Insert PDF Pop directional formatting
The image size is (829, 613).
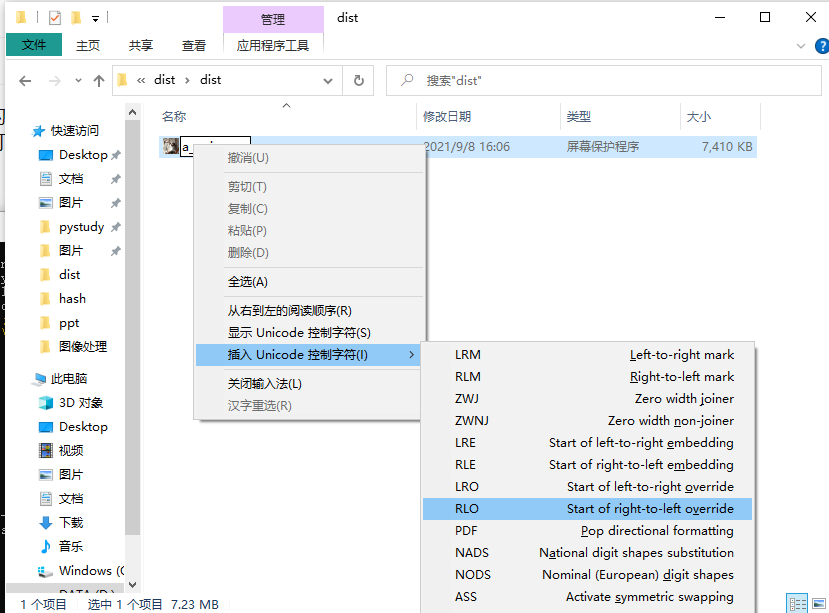[x=587, y=530]
